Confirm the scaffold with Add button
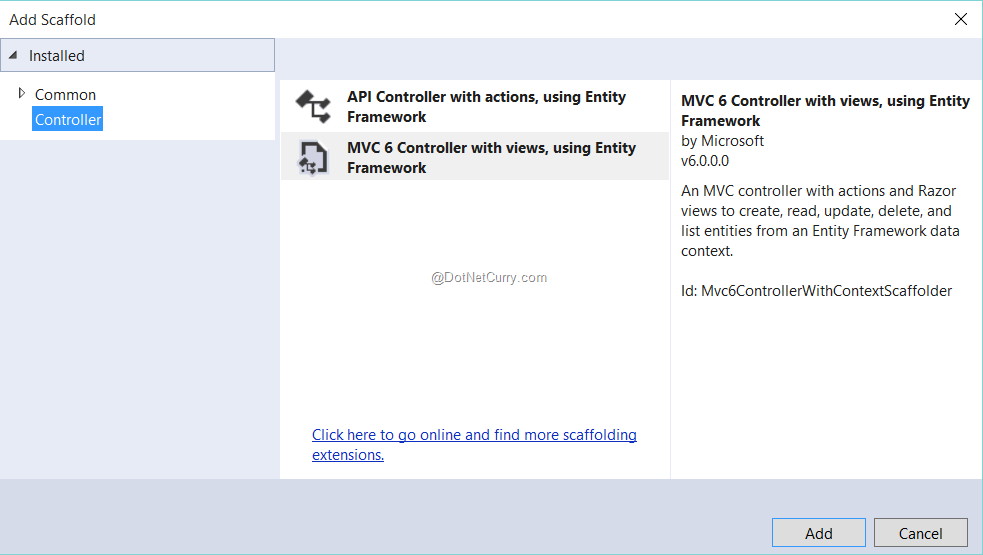This screenshot has height=555, width=983. click(819, 533)
